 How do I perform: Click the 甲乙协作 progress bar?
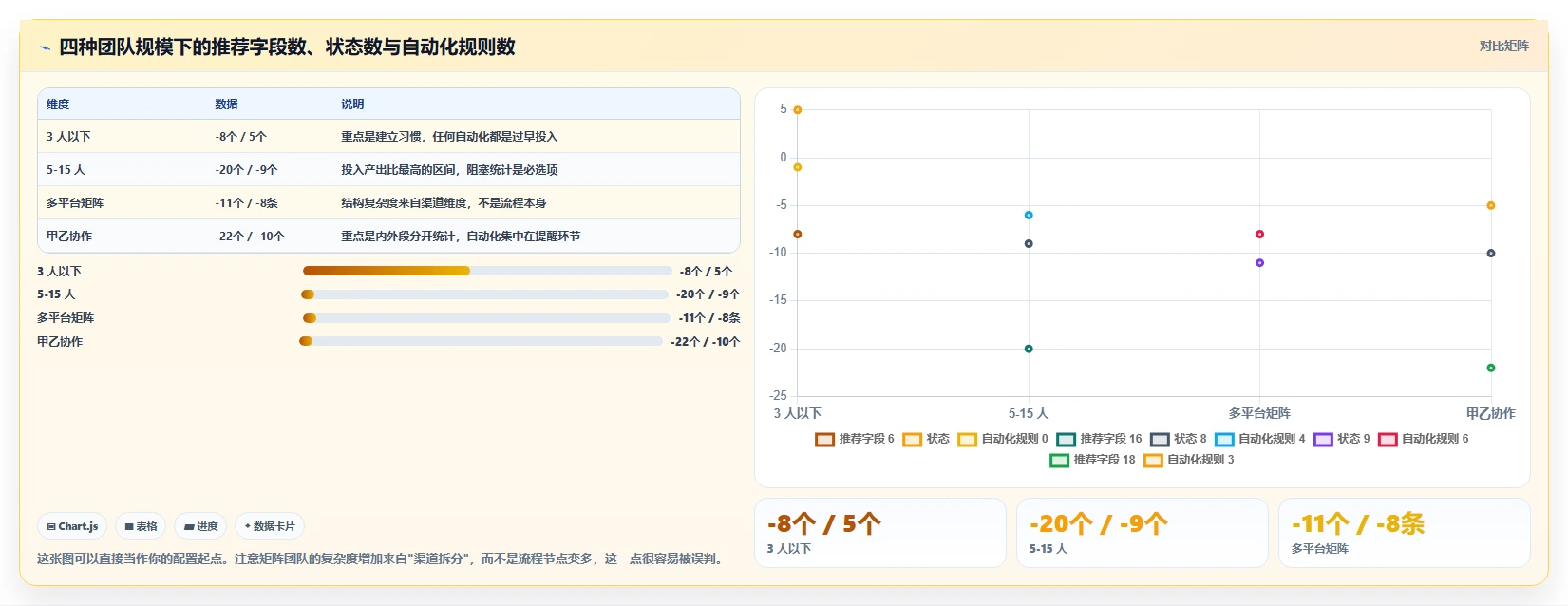(x=481, y=341)
